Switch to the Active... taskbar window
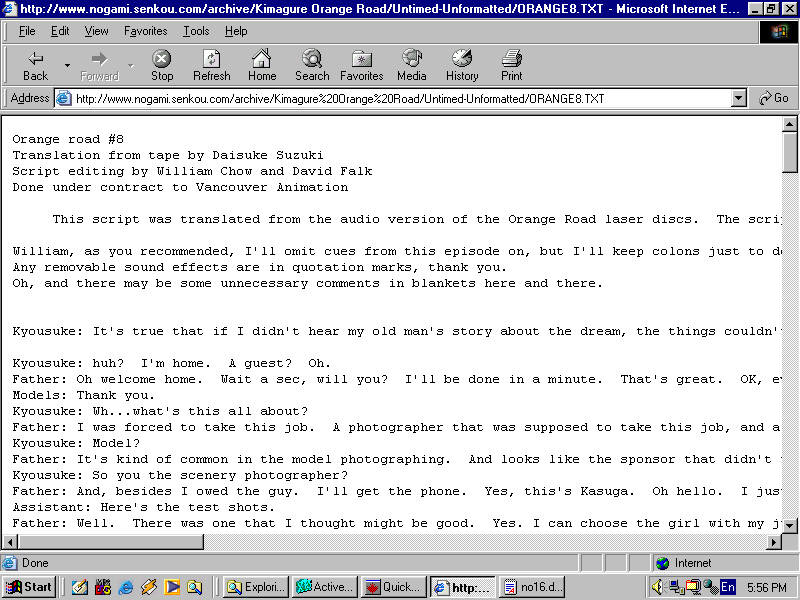The image size is (800, 600). pyautogui.click(x=325, y=587)
